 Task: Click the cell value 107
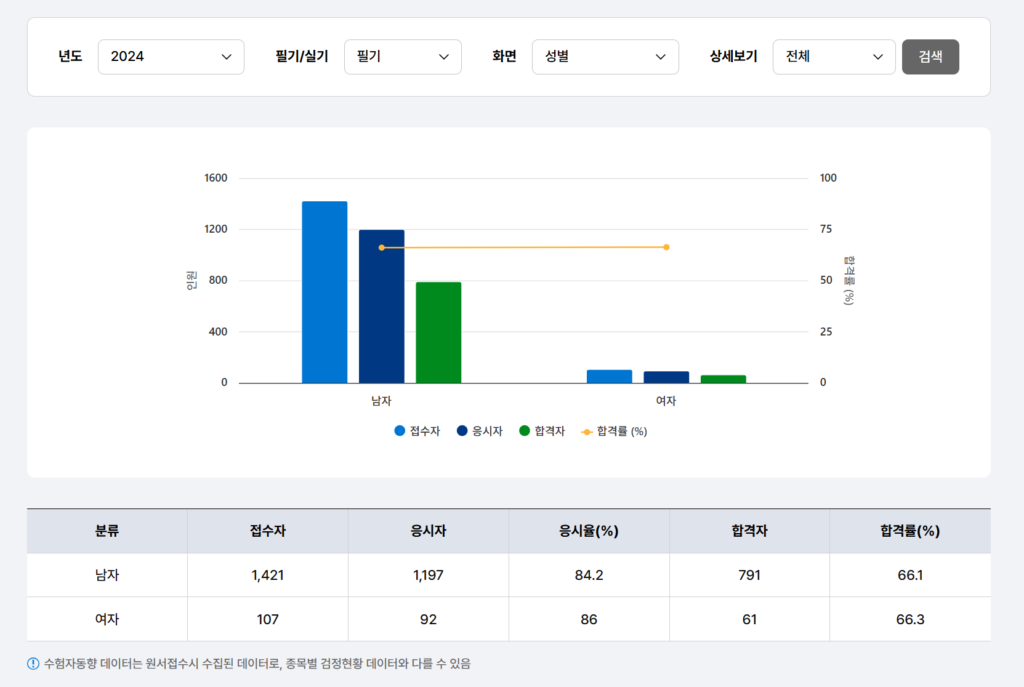click(268, 619)
